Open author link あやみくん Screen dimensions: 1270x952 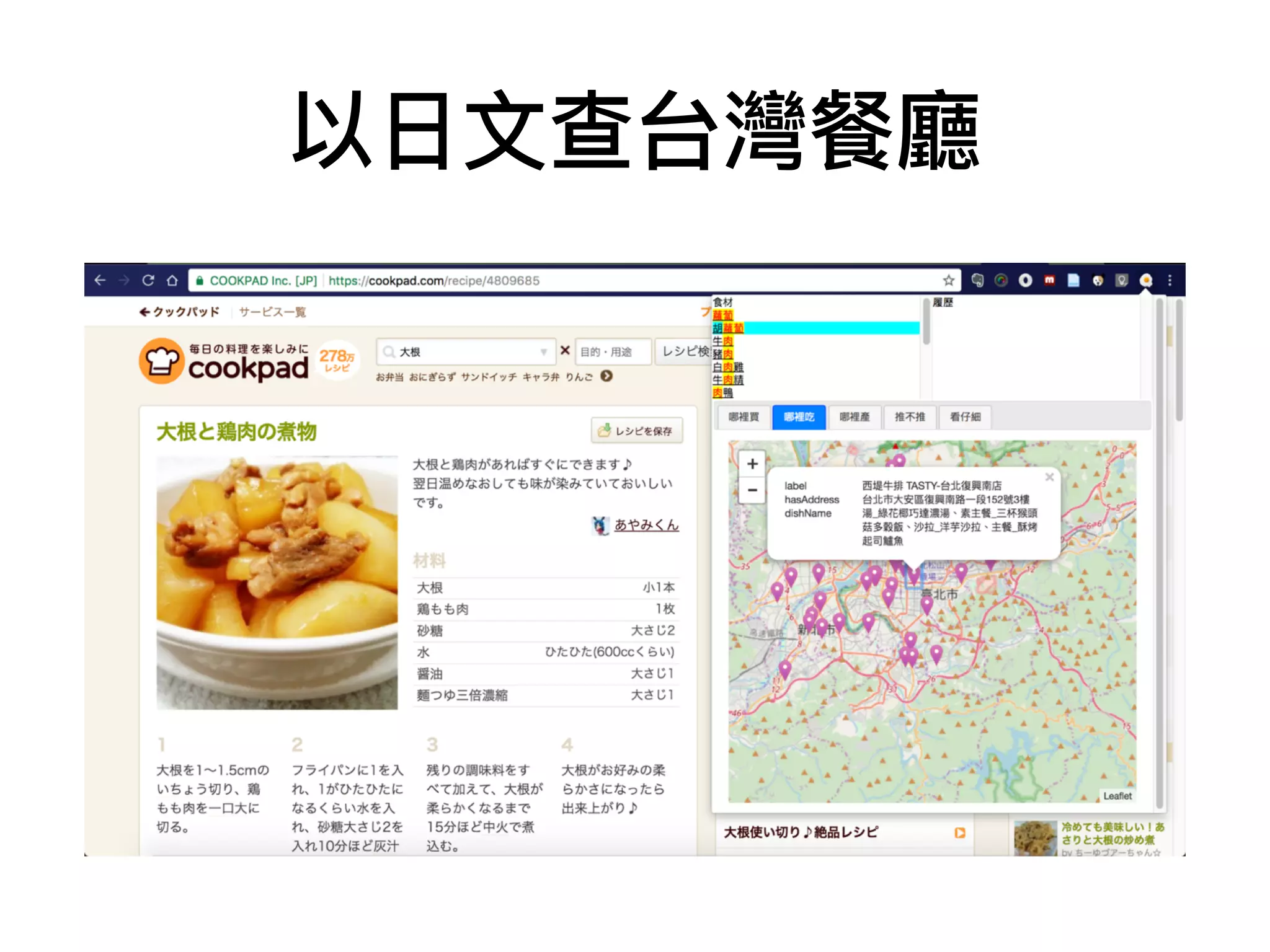pos(646,525)
